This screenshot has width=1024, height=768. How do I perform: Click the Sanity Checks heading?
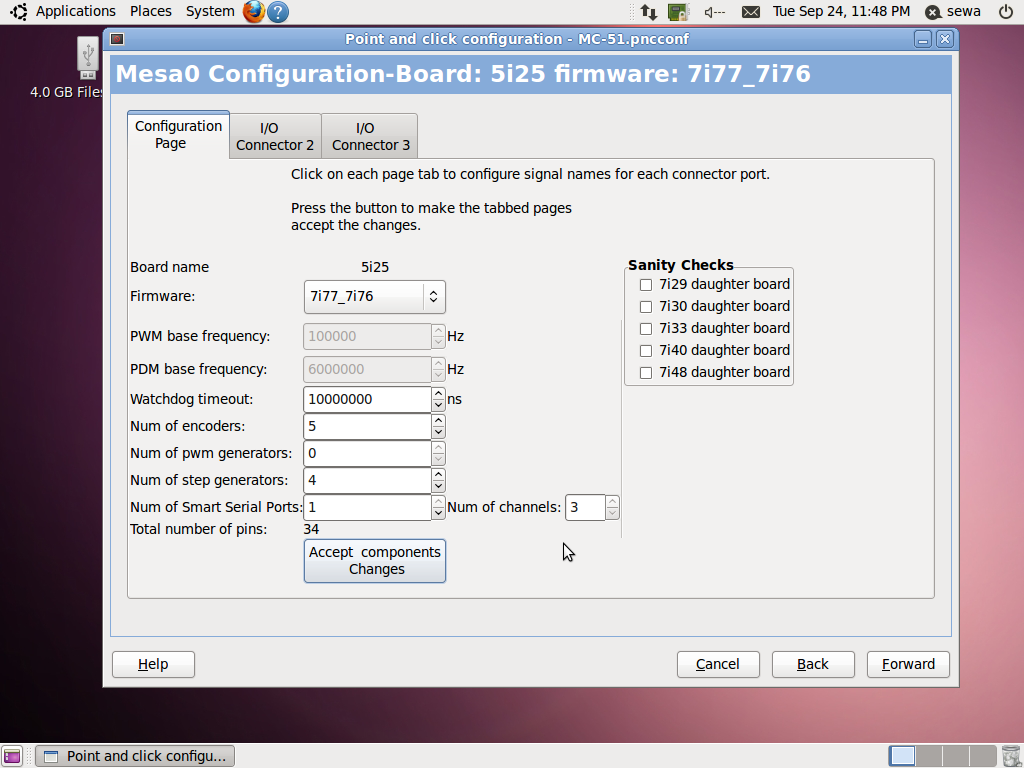pos(680,265)
